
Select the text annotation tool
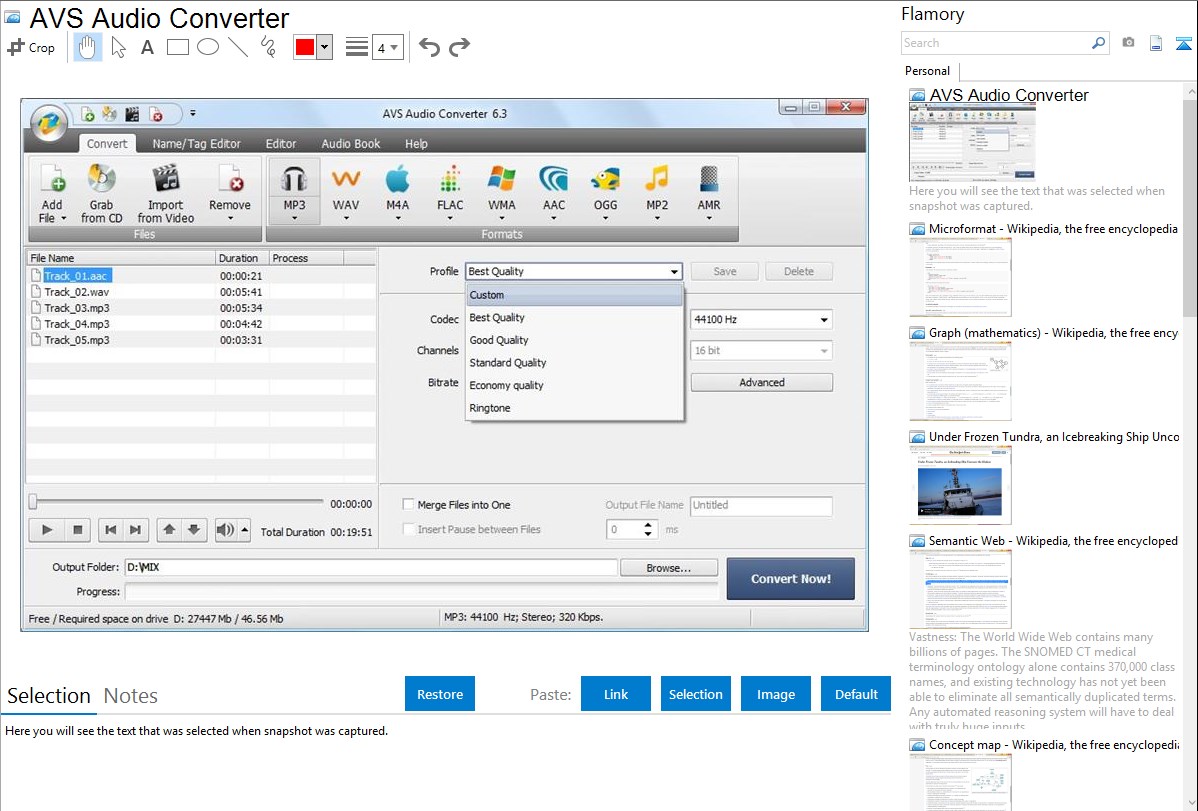pos(147,47)
